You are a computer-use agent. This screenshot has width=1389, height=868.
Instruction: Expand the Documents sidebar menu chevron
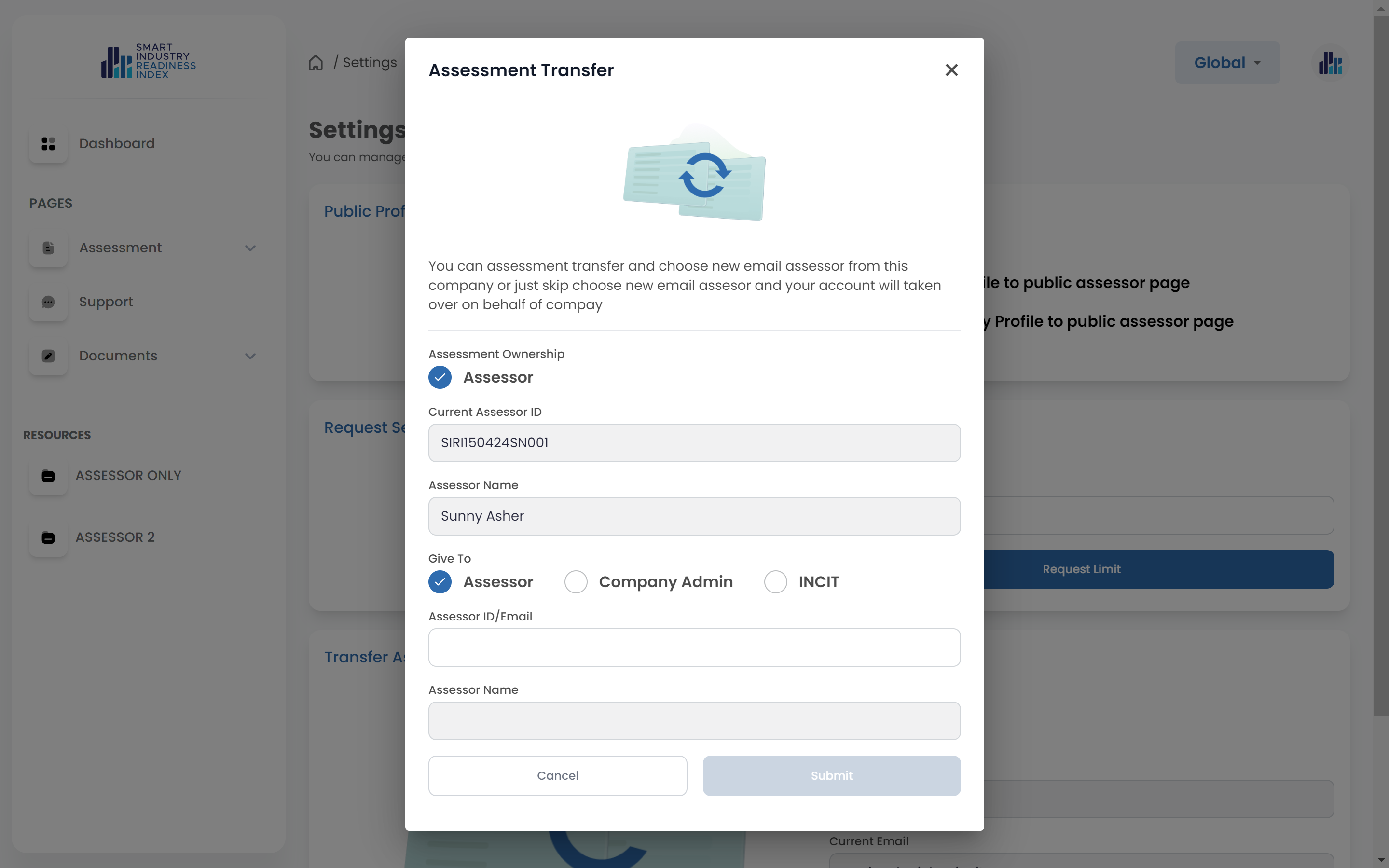pos(250,356)
